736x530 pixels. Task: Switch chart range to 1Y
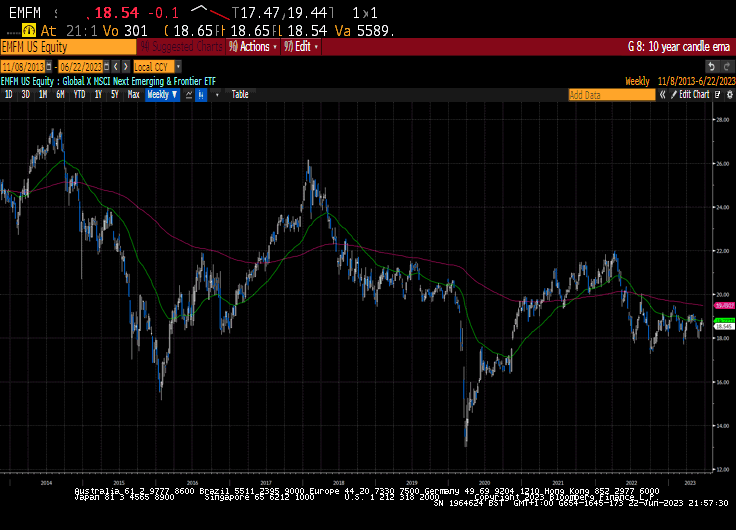click(98, 94)
